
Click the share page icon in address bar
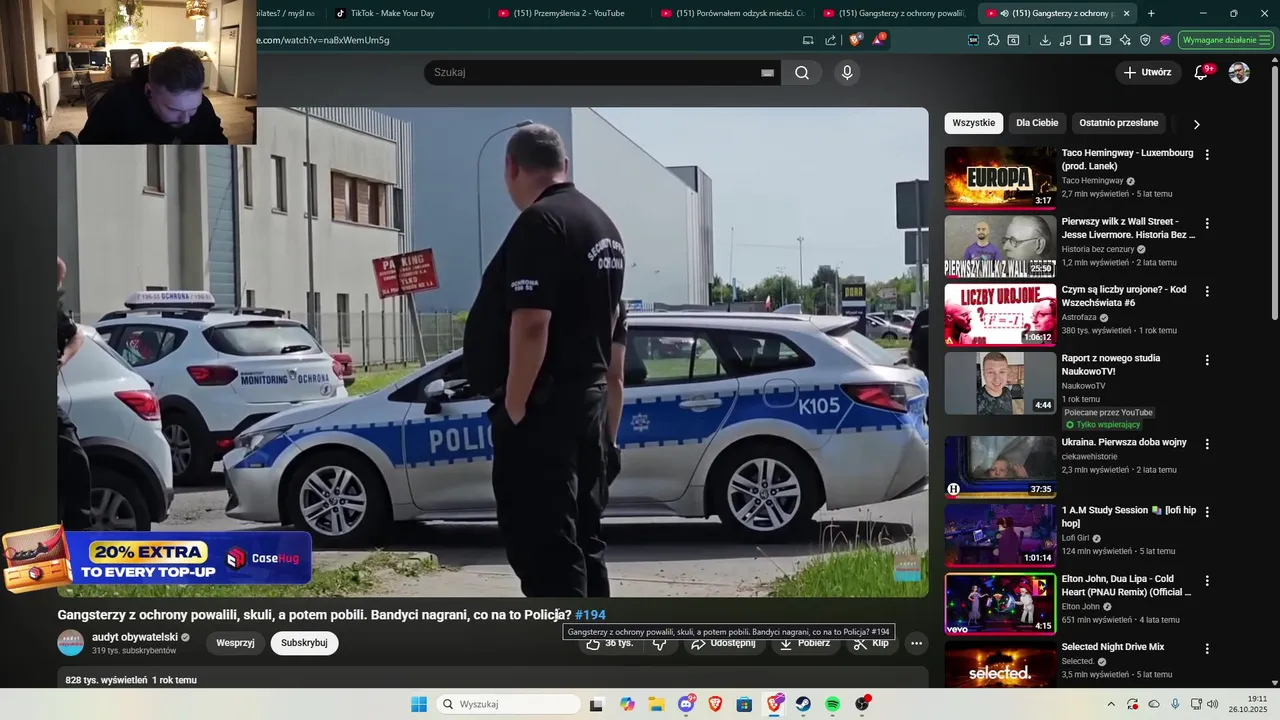point(830,40)
